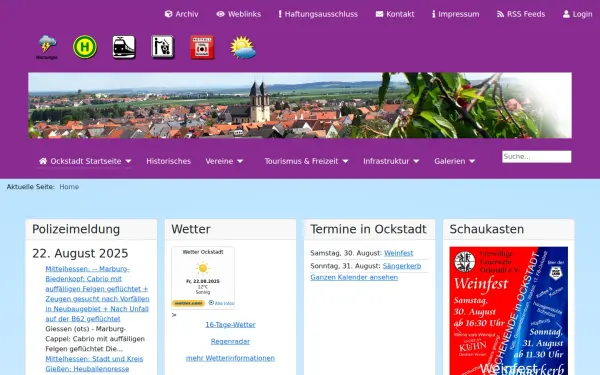
Task: Click the Polizeimeldung heading
Action: coord(76,229)
